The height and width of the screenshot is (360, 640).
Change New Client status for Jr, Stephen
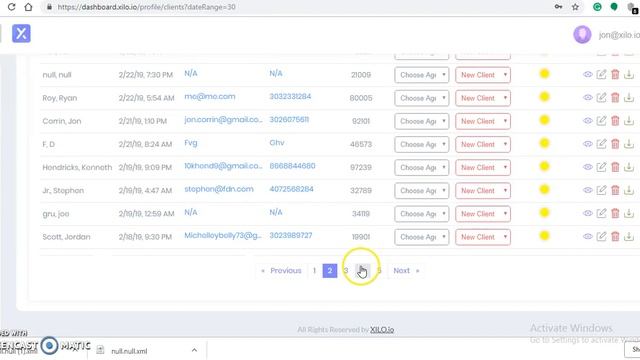click(483, 191)
